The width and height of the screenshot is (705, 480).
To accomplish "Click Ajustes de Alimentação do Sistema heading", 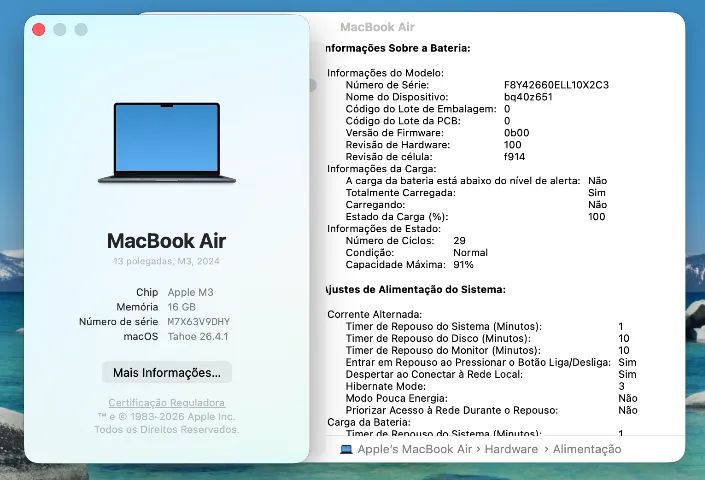I will (415, 289).
